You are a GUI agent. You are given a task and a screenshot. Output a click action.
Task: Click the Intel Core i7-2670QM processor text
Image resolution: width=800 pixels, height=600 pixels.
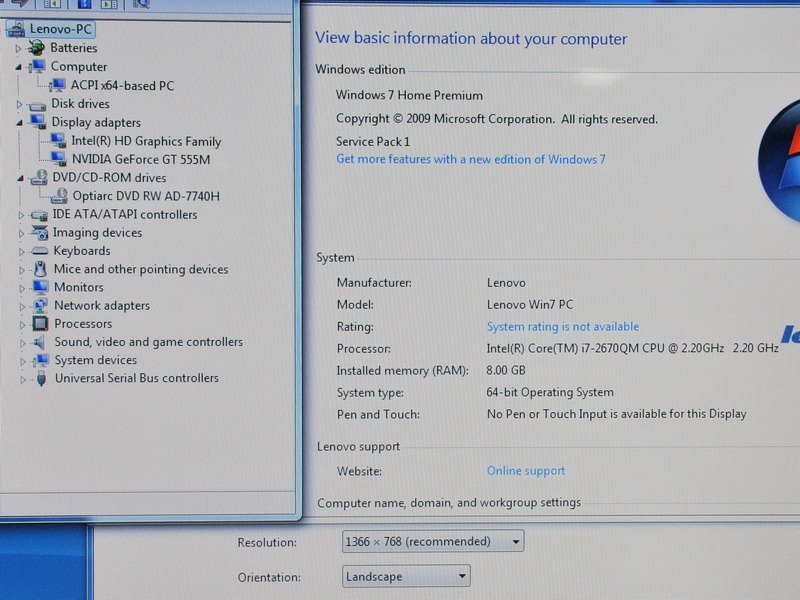tap(633, 348)
